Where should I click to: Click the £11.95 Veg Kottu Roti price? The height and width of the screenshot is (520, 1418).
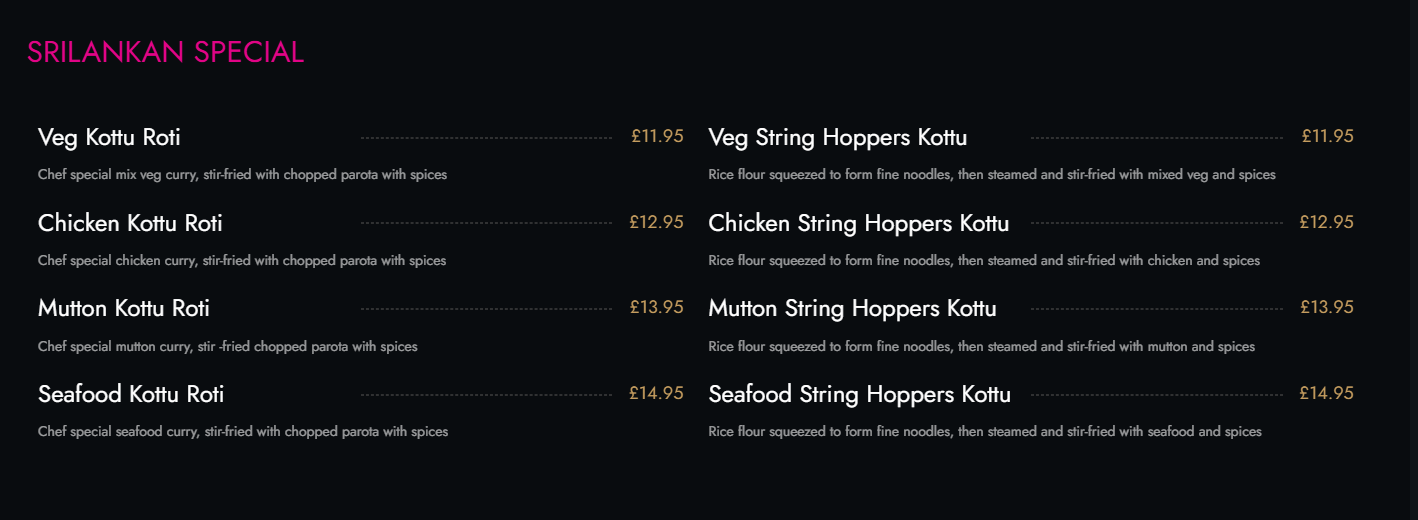coord(657,136)
